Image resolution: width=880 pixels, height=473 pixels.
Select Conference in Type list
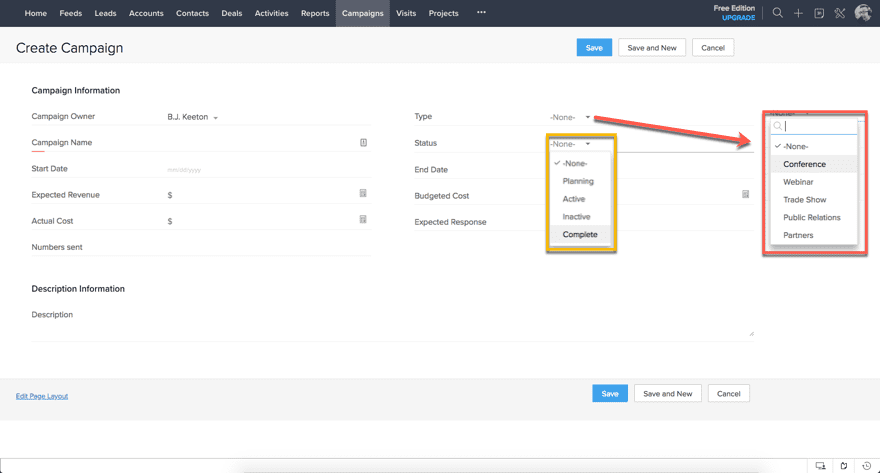814,164
